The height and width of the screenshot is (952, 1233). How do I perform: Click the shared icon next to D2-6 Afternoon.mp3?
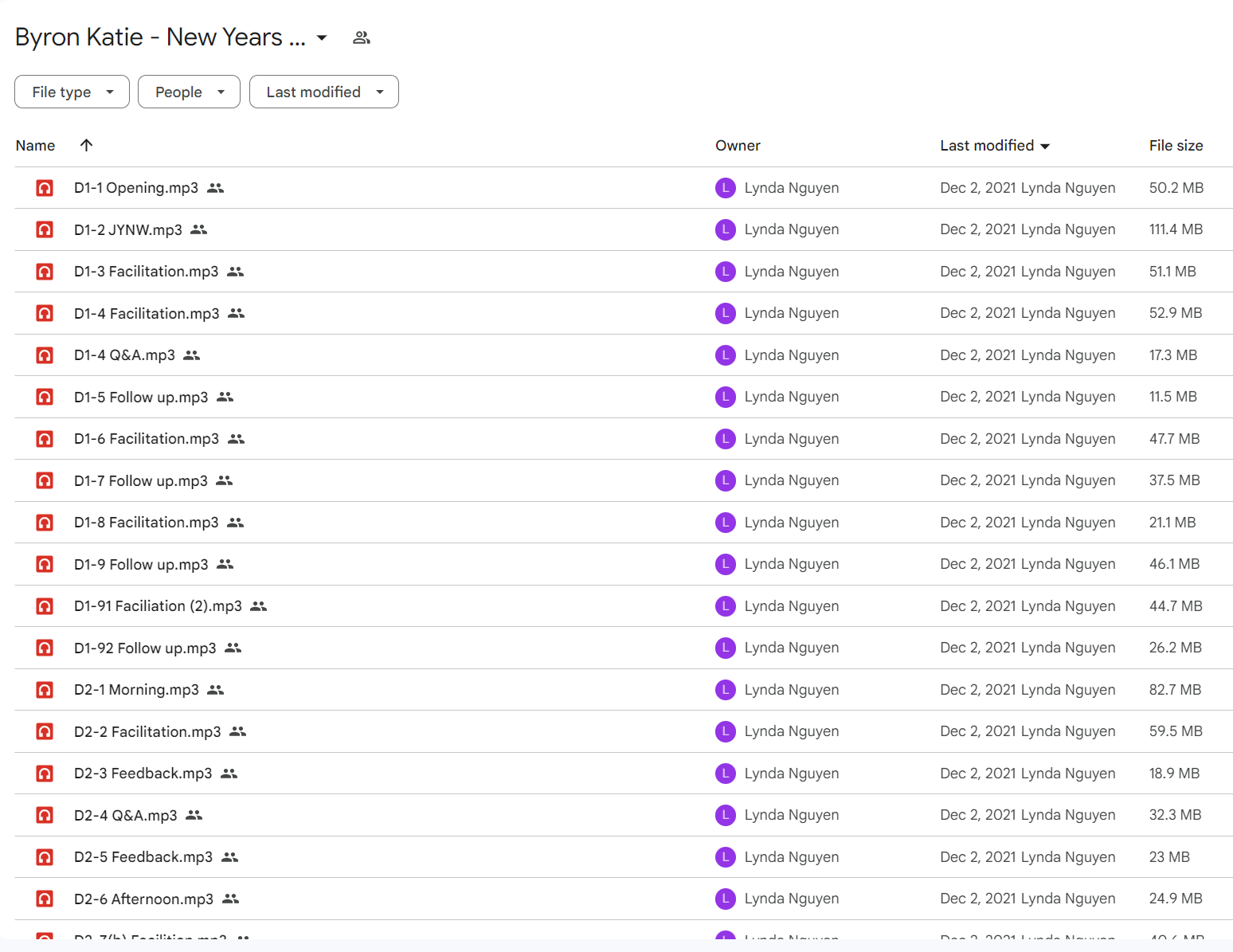231,899
